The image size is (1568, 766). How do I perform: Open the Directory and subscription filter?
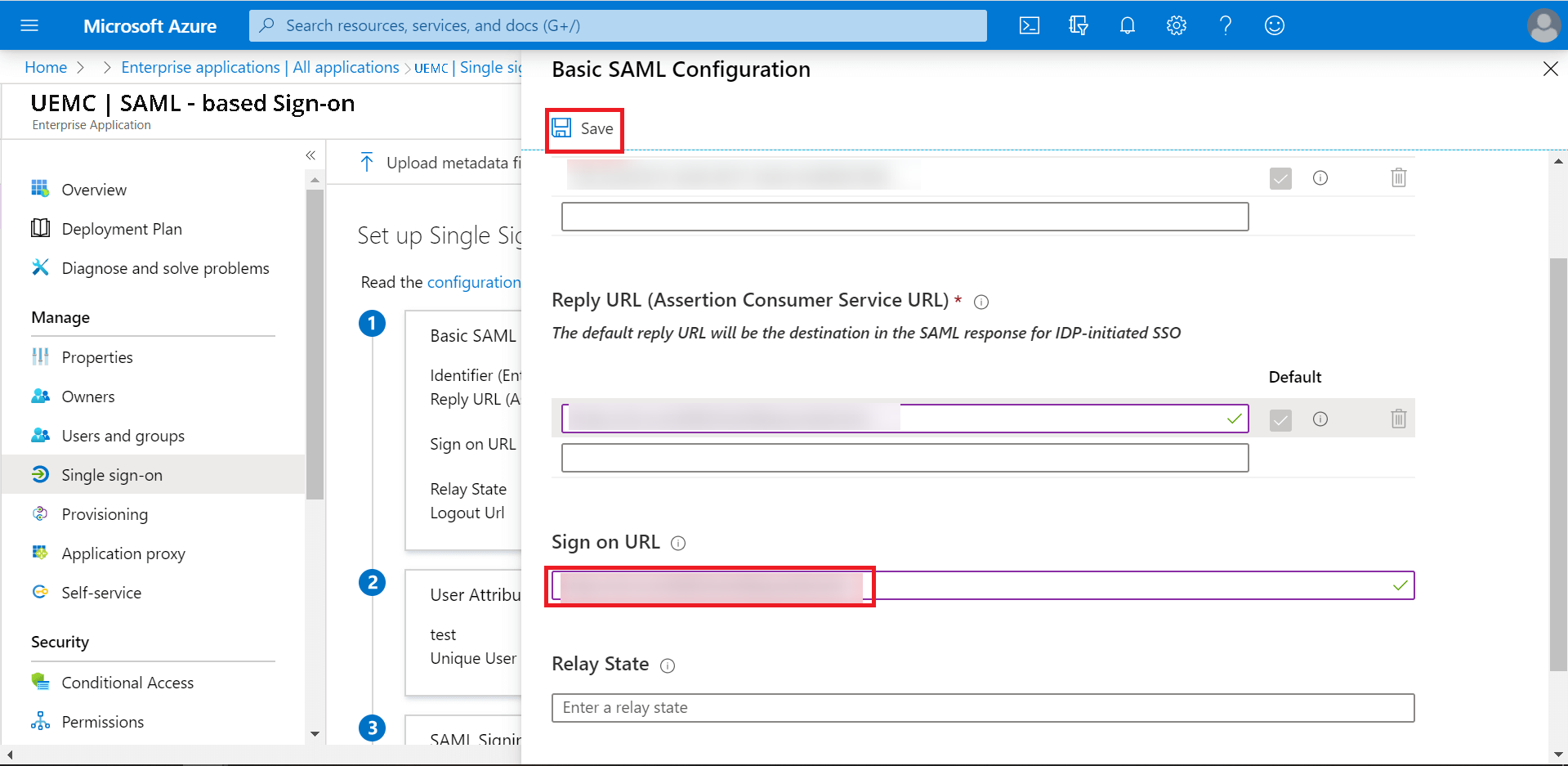[1079, 25]
